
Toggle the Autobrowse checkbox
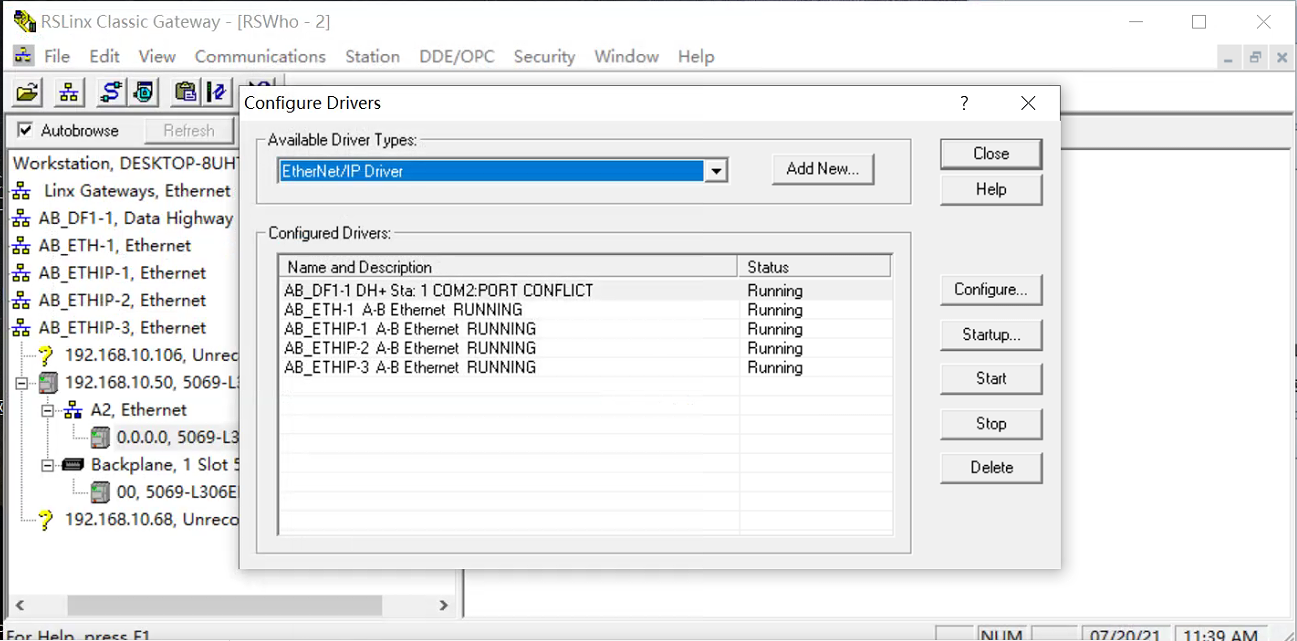(x=25, y=130)
